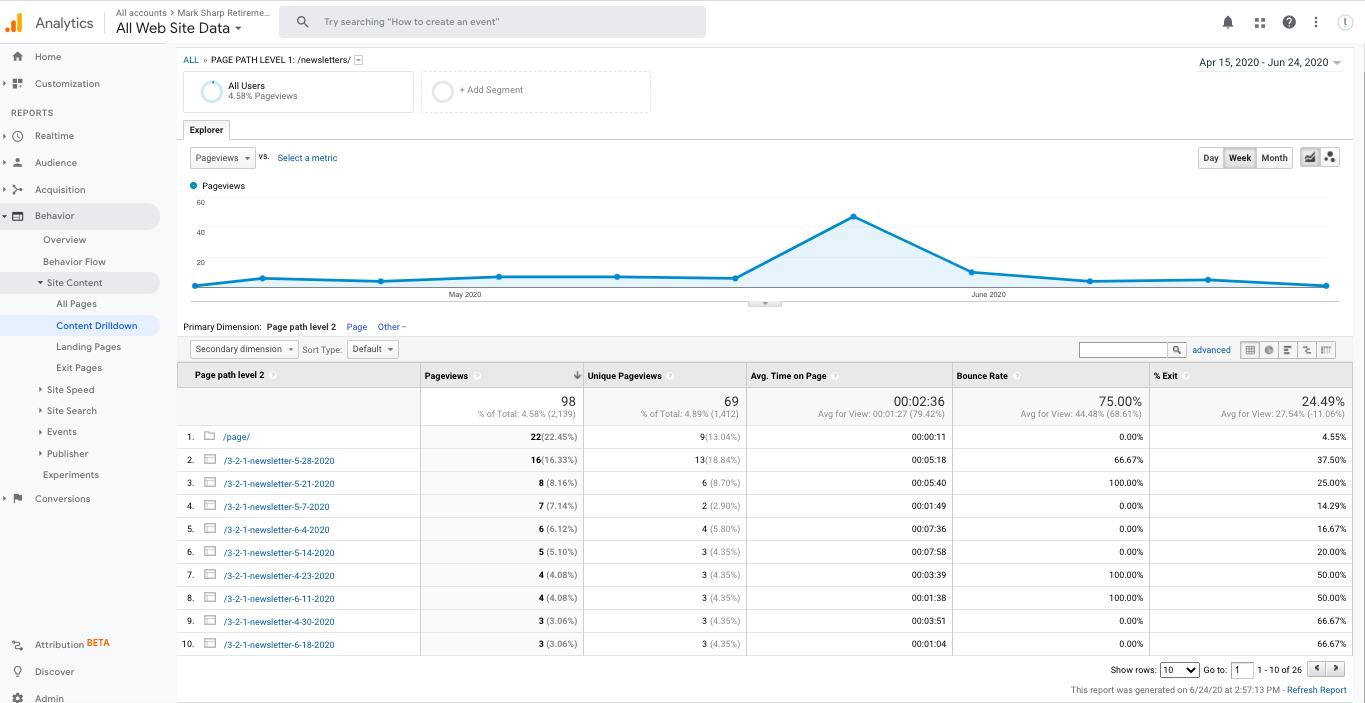Set graph interval to Month

1274,158
